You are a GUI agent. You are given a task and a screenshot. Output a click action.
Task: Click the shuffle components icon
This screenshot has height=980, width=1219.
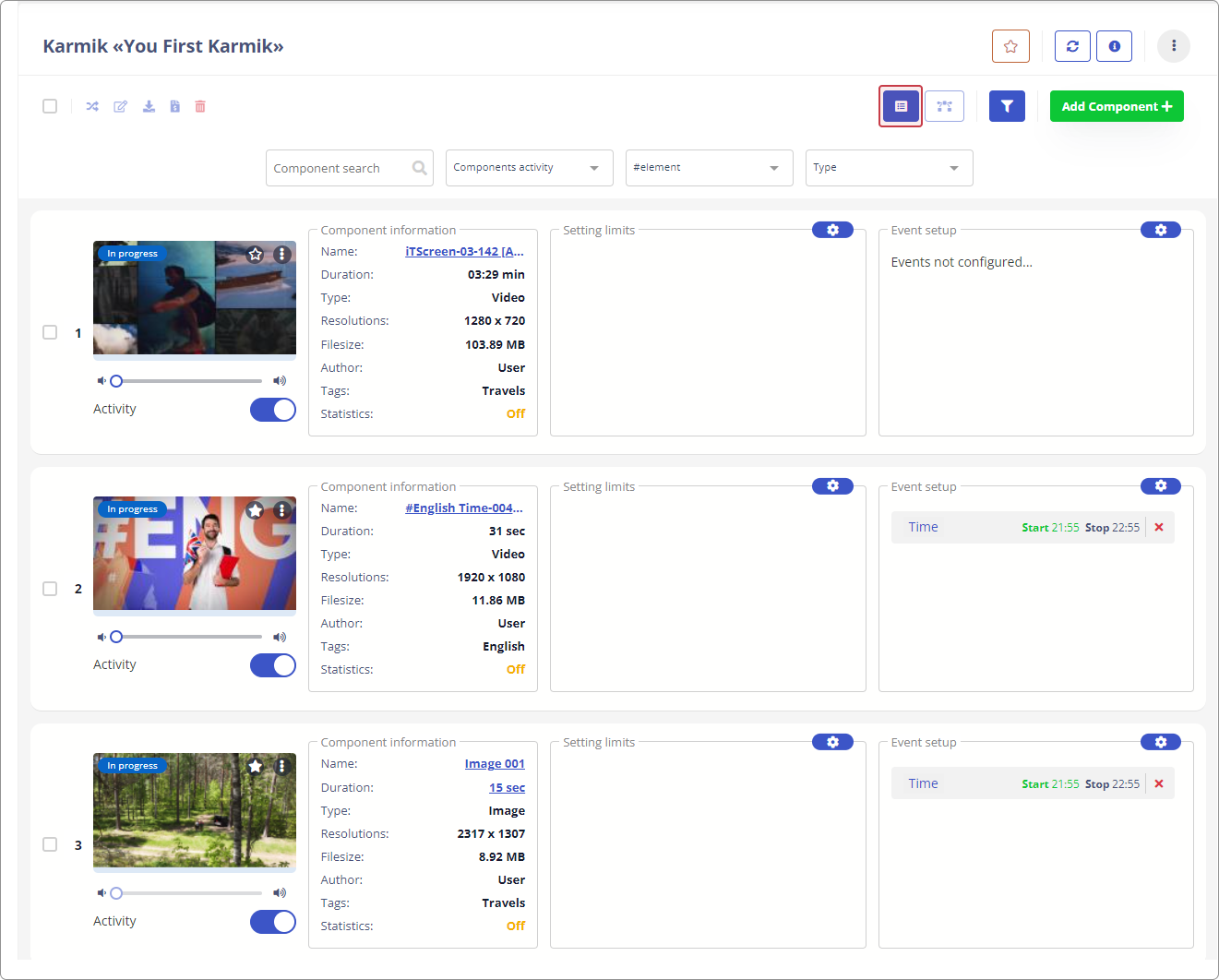[x=92, y=107]
